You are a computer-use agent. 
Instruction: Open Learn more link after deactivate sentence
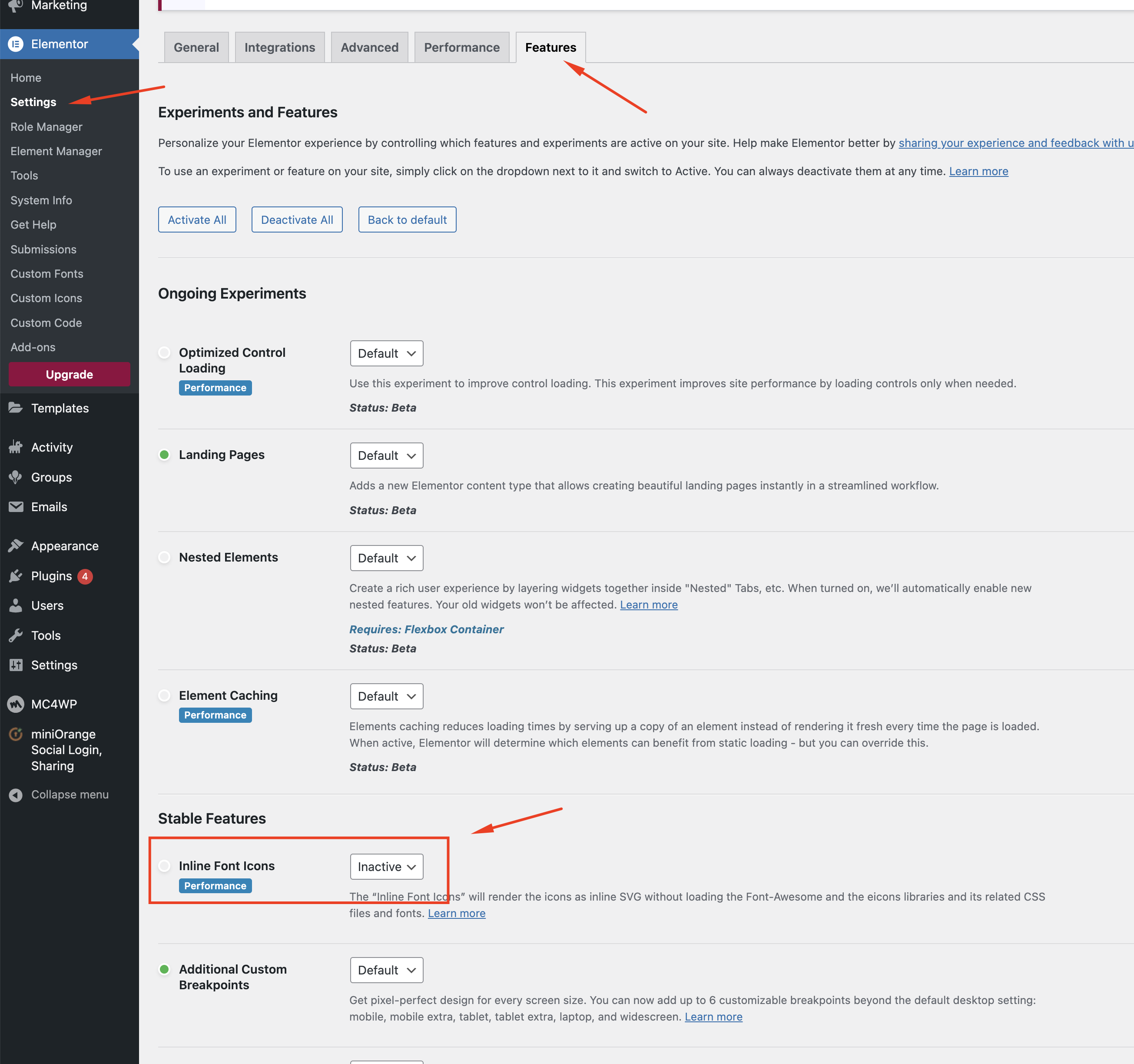click(x=978, y=171)
